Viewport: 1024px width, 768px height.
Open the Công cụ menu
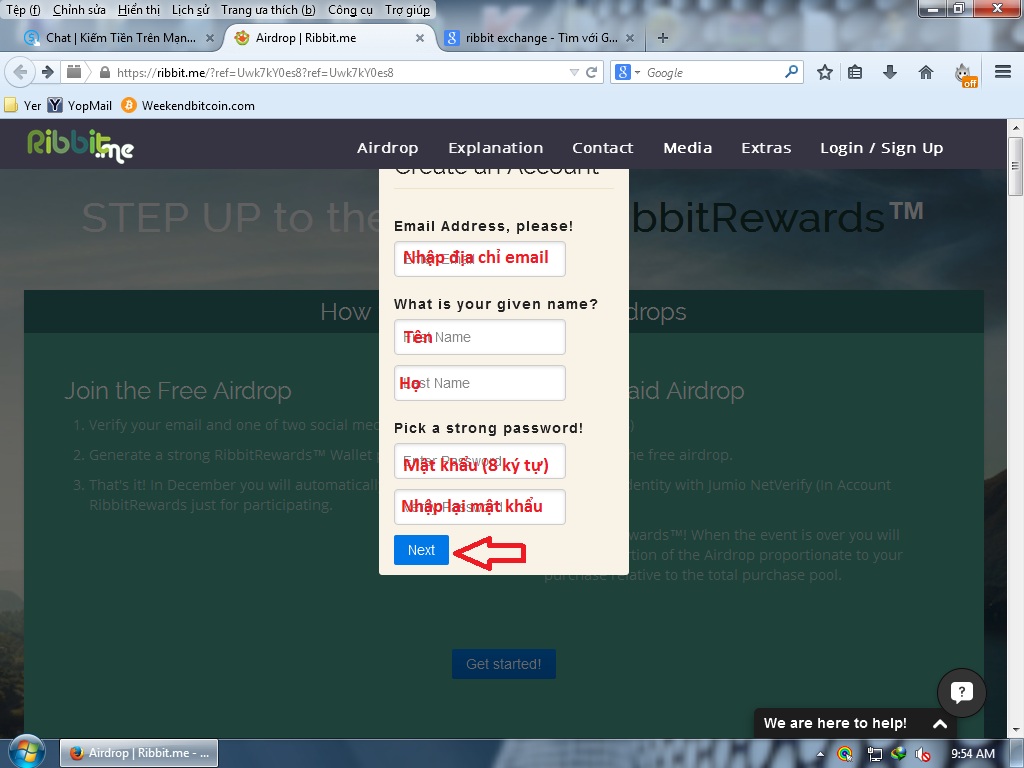tap(350, 10)
